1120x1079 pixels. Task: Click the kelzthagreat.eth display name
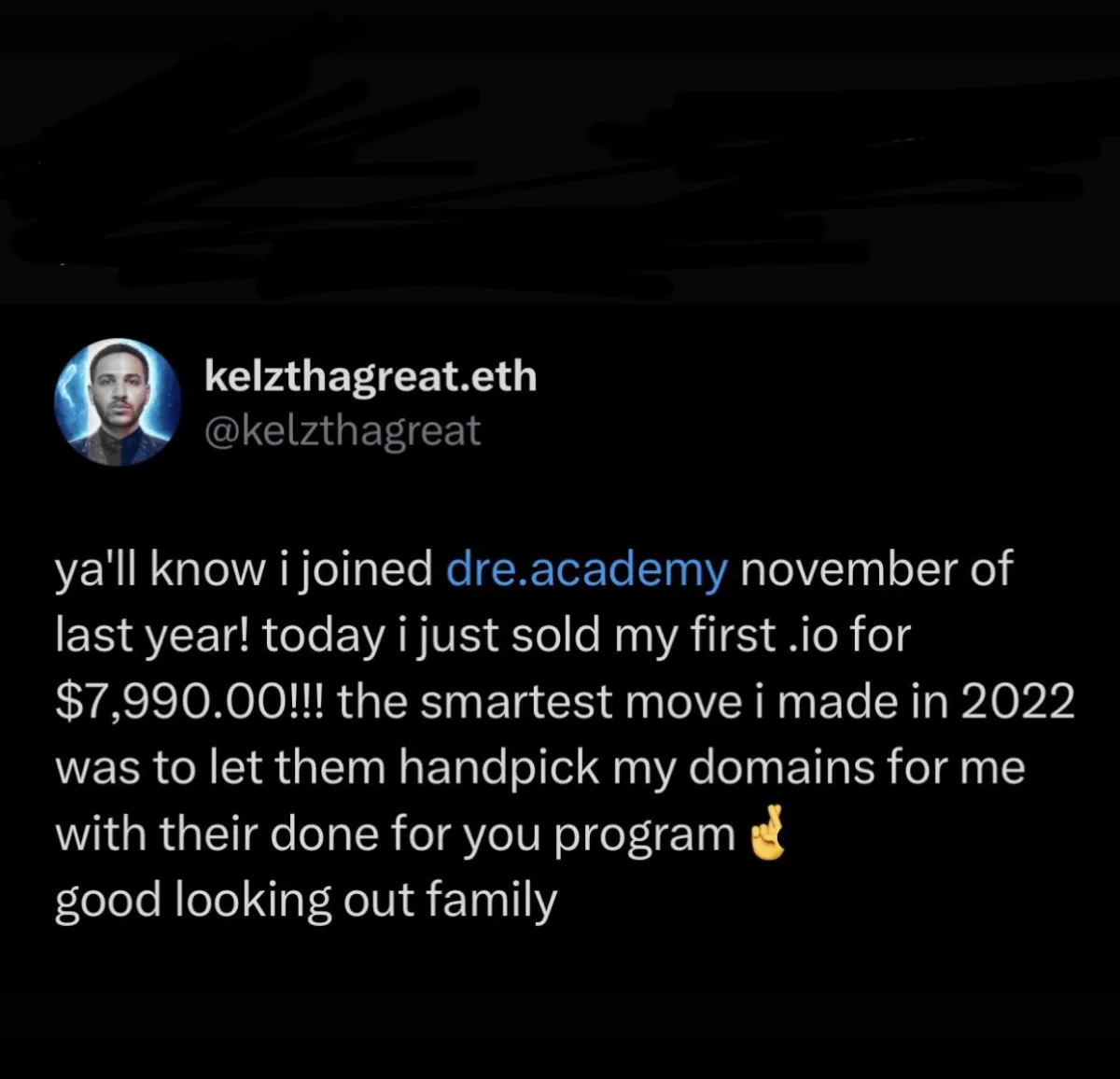371,377
